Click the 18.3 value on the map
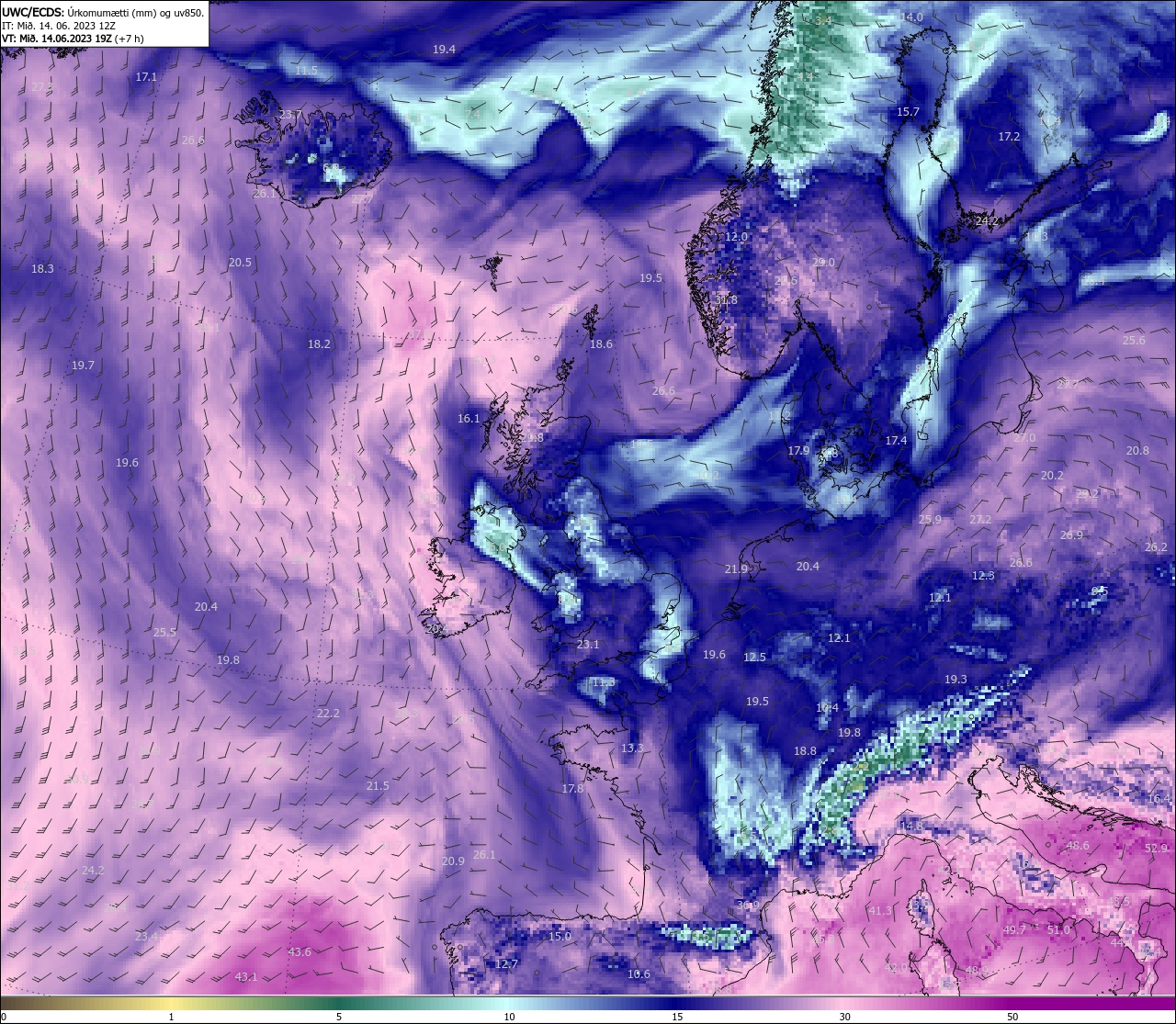The height and width of the screenshot is (1024, 1176). (x=42, y=269)
